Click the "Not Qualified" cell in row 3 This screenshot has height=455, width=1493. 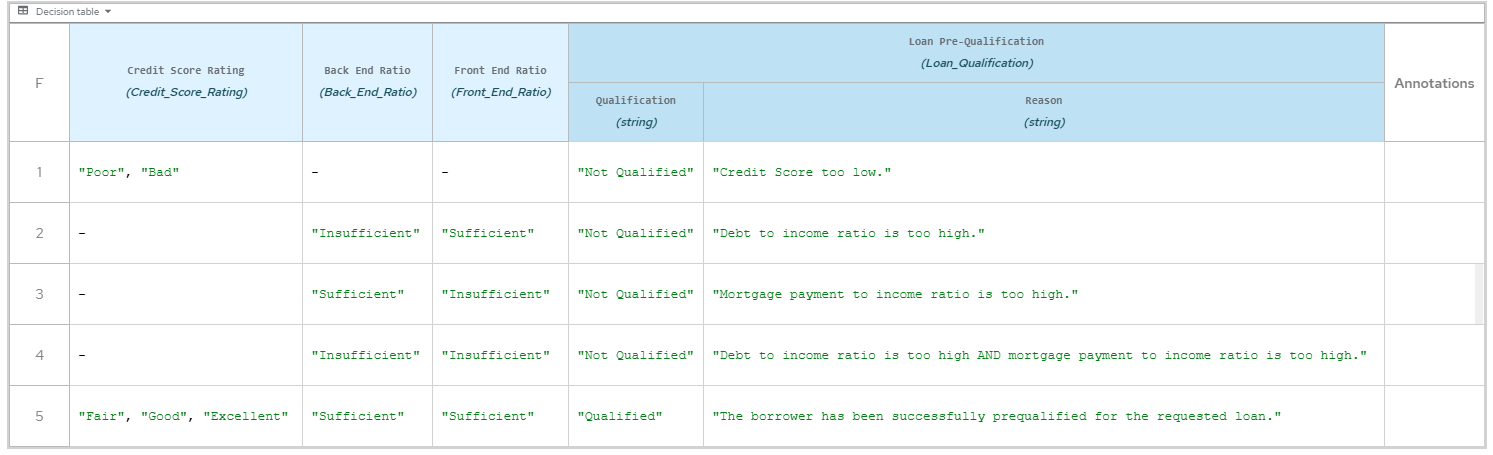[x=636, y=294]
